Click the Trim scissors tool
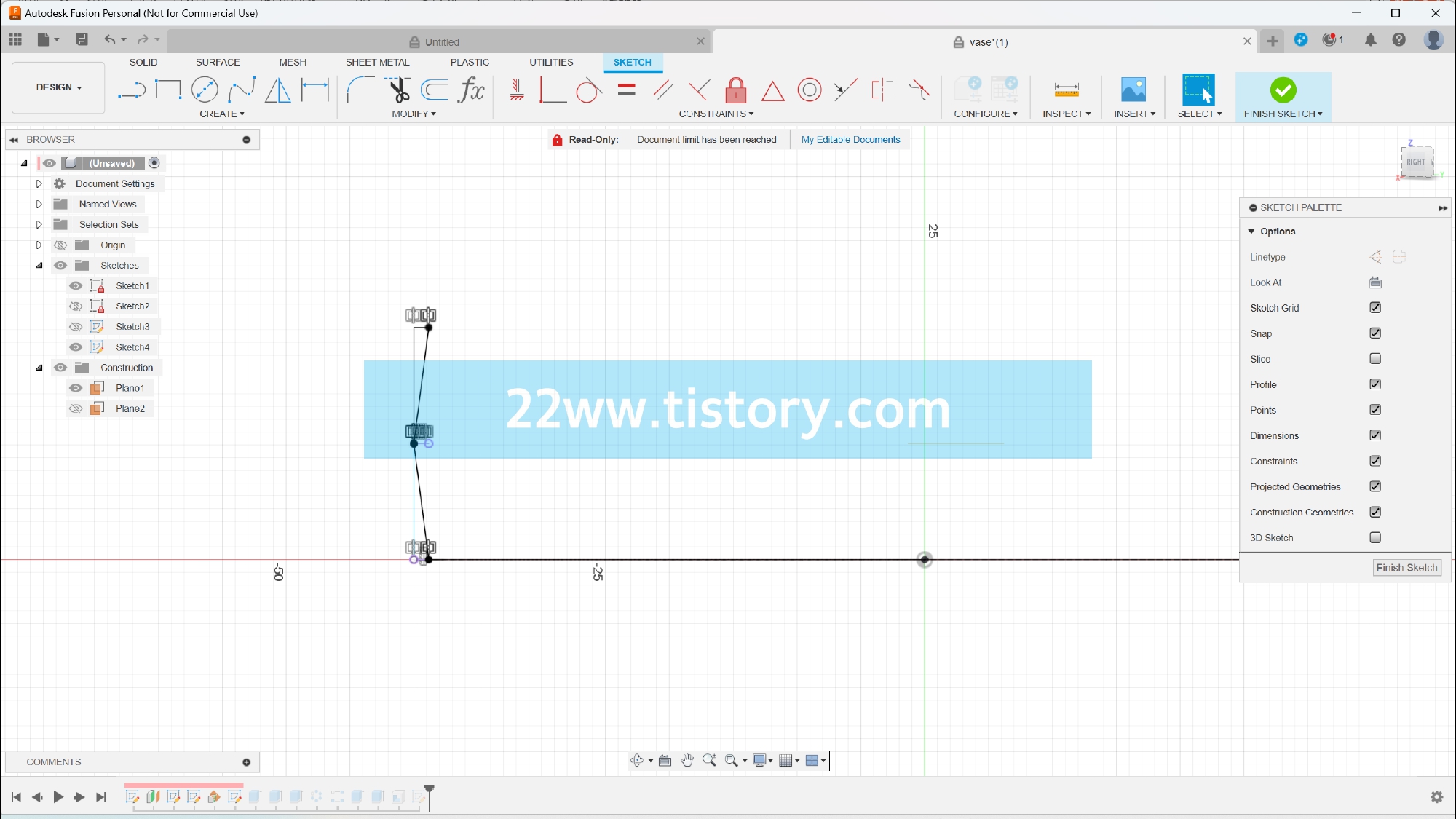This screenshot has height=819, width=1456. click(399, 90)
